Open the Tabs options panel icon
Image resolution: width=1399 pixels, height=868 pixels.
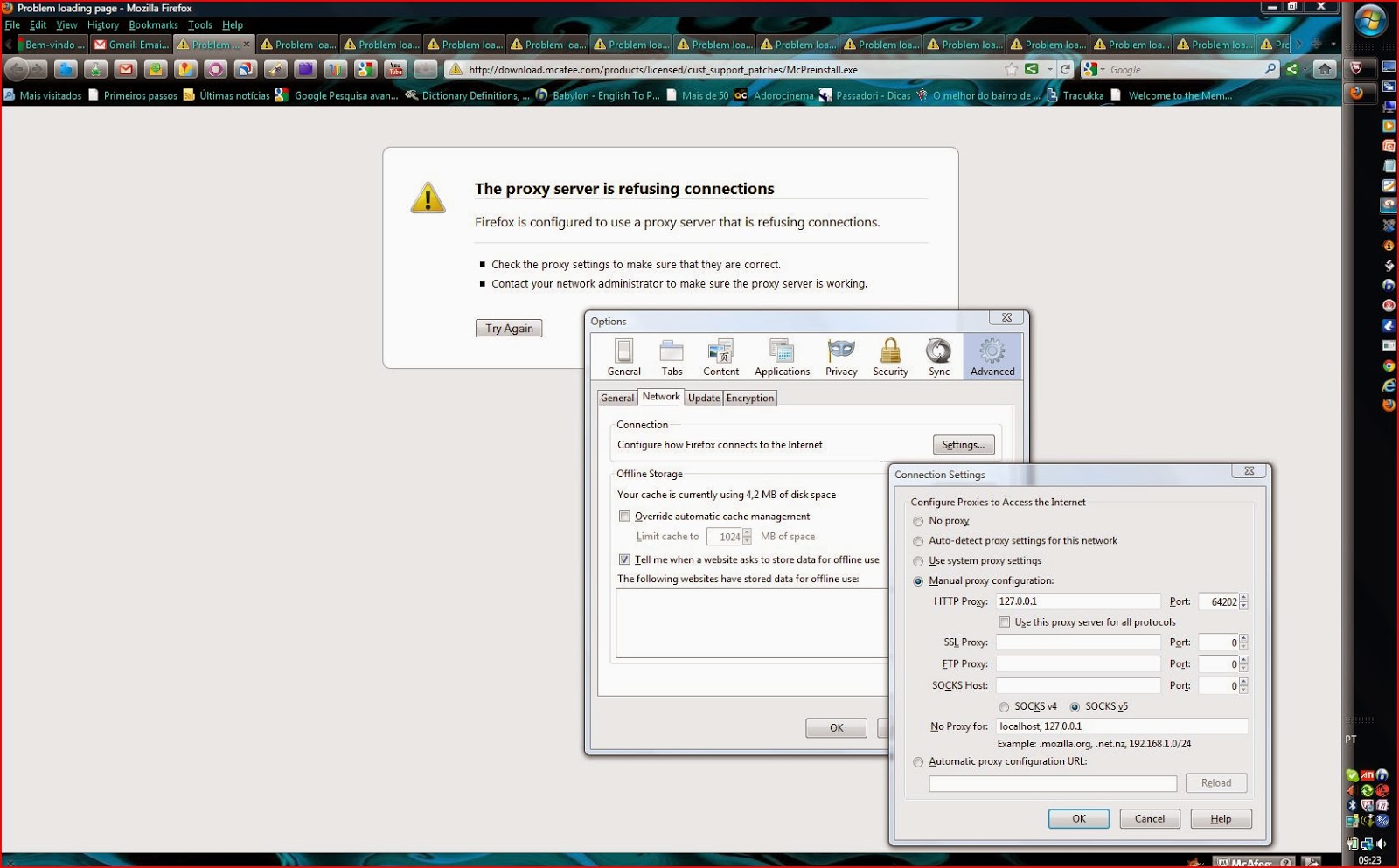click(x=672, y=358)
